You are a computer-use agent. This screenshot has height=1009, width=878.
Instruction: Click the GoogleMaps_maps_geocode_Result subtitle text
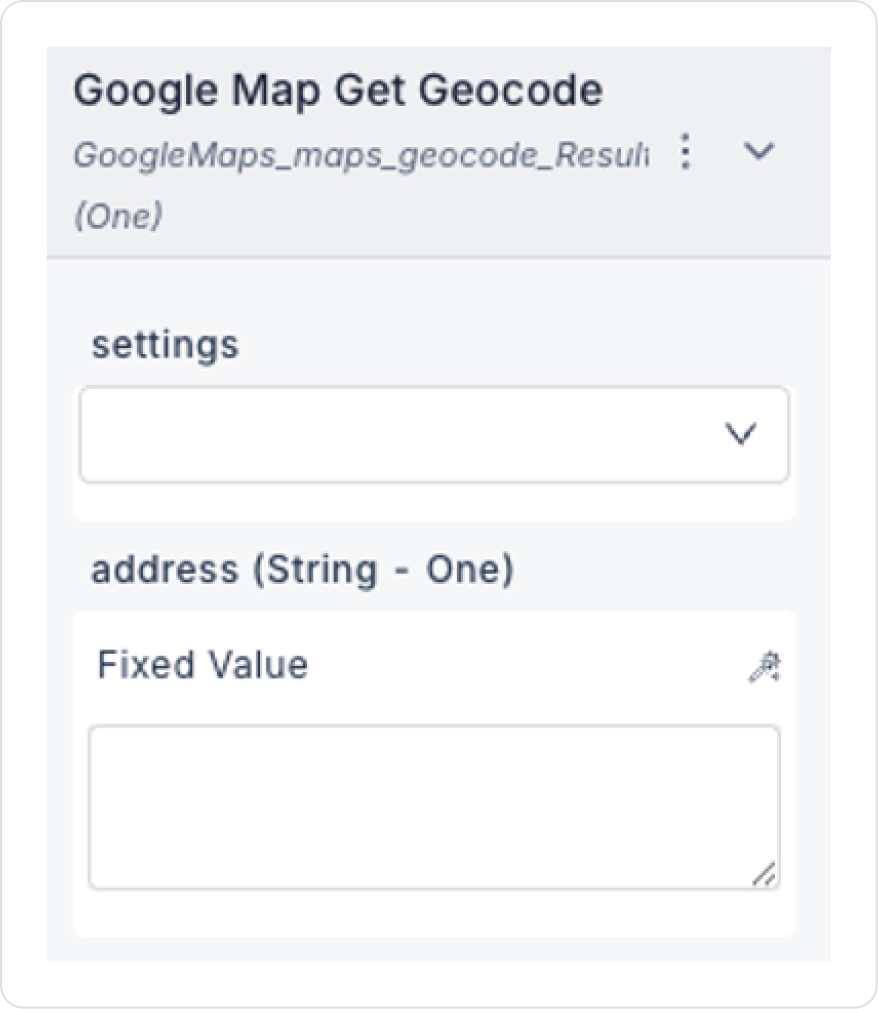tap(360, 155)
